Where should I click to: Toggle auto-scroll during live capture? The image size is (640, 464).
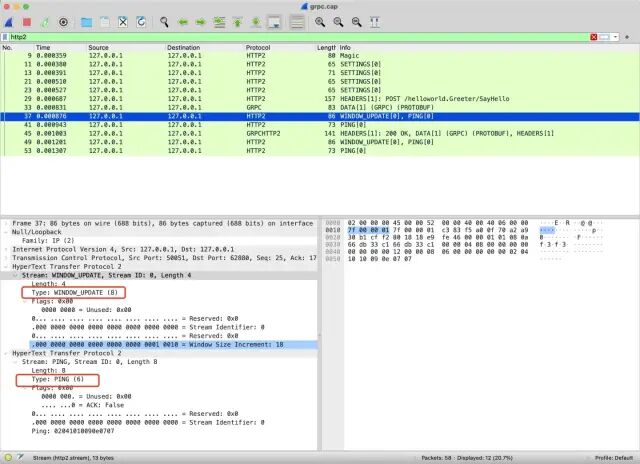click(275, 22)
